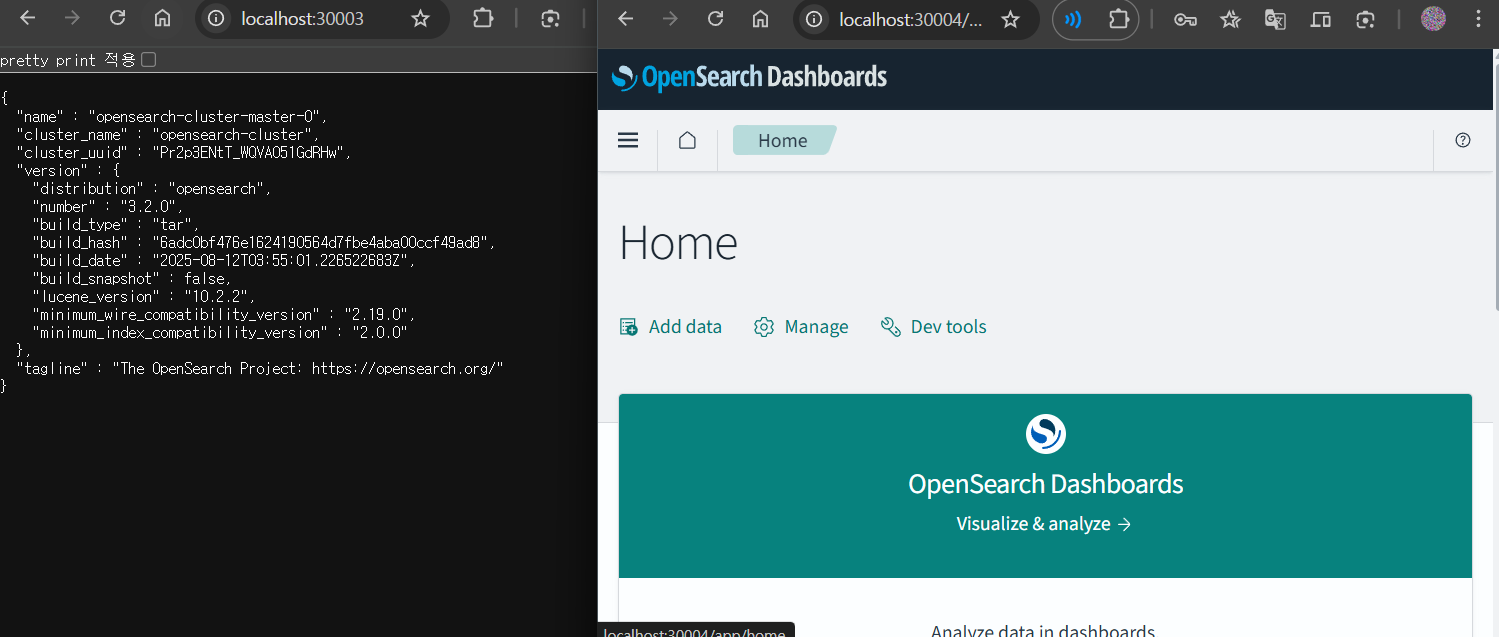Click the OpenSearch Dashboards logo

click(749, 77)
